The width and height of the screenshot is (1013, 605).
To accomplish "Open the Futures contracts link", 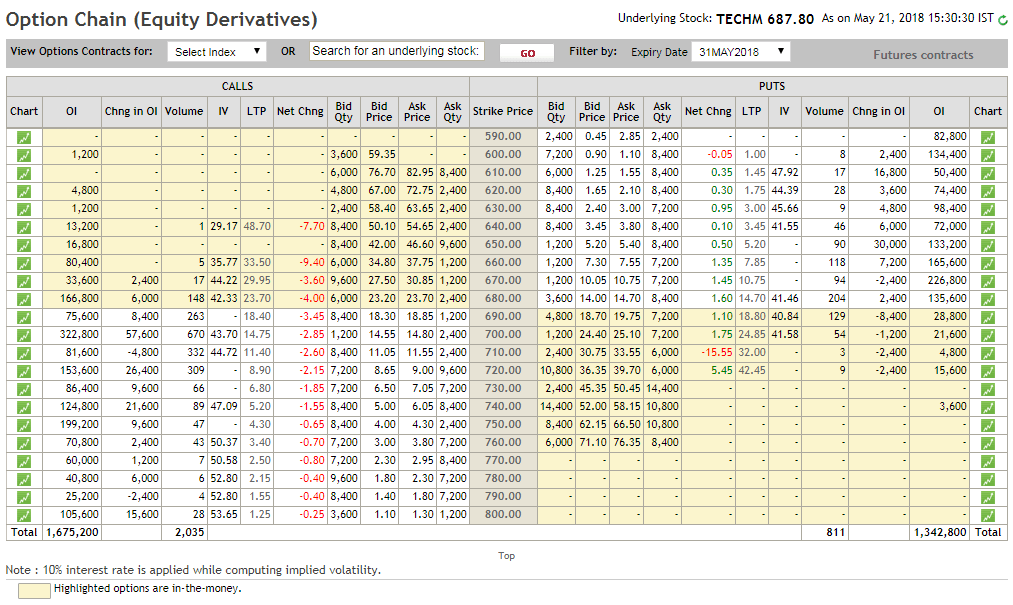I will coord(923,55).
